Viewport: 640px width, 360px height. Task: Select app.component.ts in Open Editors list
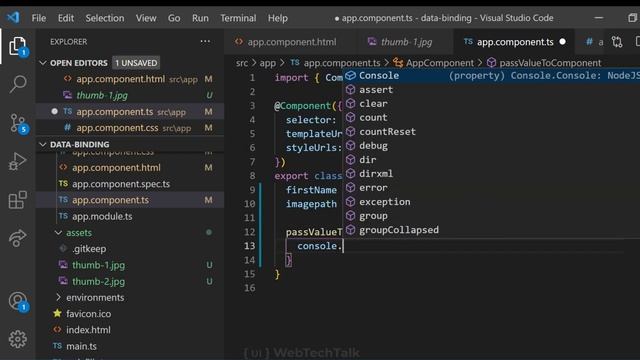point(130,111)
